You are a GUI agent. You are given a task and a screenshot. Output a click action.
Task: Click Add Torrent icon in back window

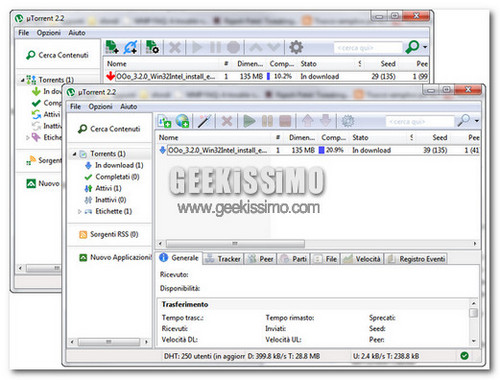point(112,47)
